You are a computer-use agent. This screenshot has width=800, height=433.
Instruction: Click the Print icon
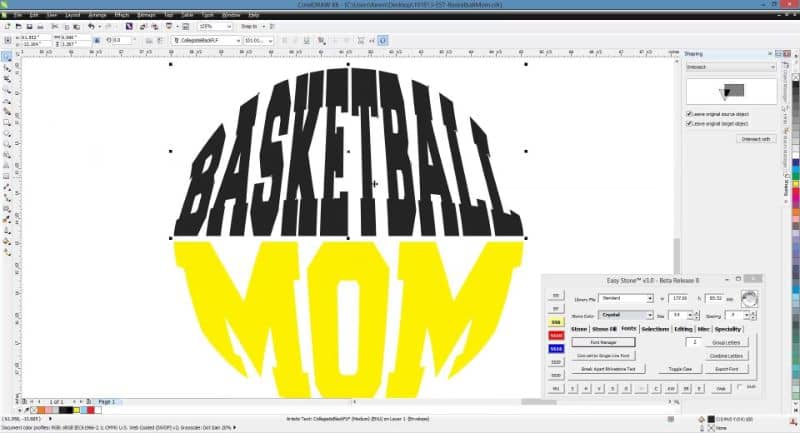(40, 27)
